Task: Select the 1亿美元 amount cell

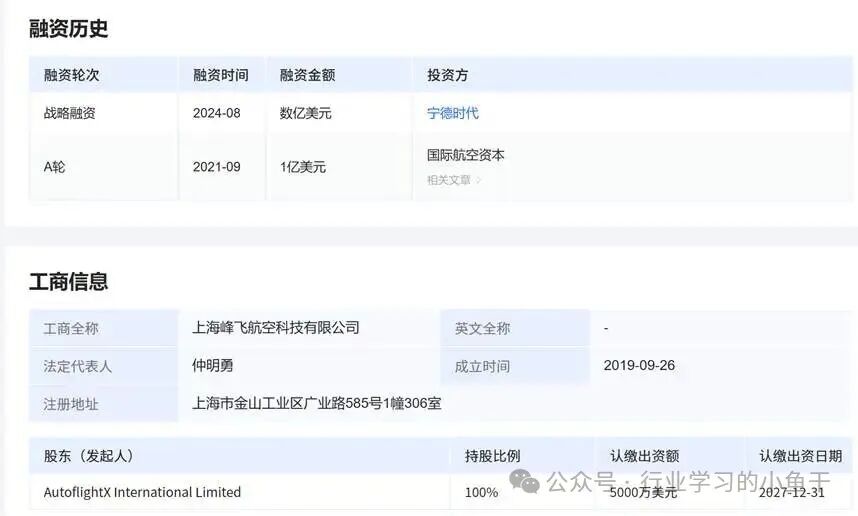Action: [303, 167]
